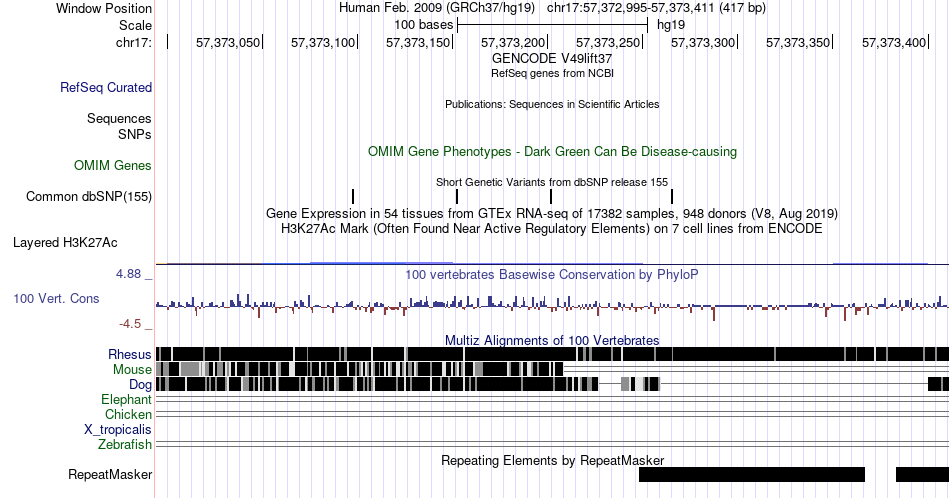This screenshot has width=950, height=498.
Task: Click the 57,373,350 ruler position
Action: (x=798, y=42)
